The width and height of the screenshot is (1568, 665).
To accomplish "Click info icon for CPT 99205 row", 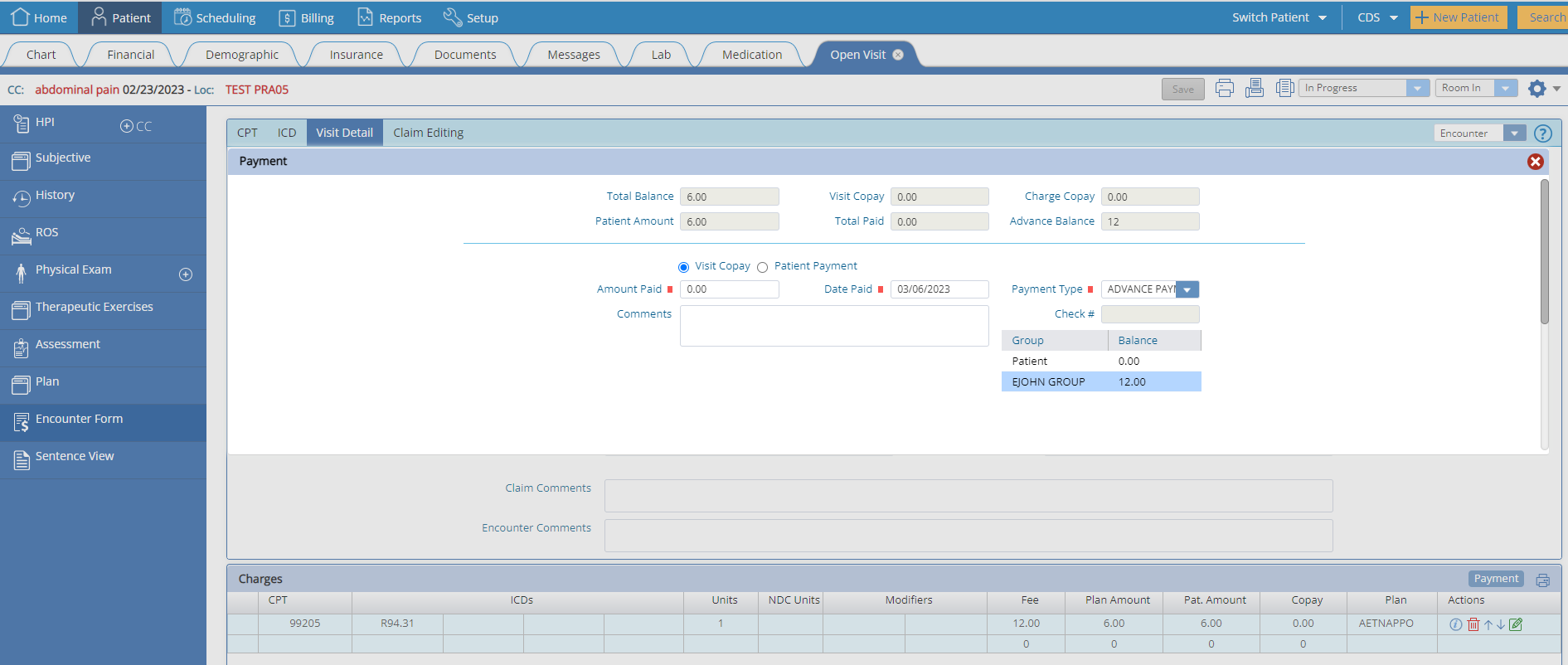I will 1455,624.
